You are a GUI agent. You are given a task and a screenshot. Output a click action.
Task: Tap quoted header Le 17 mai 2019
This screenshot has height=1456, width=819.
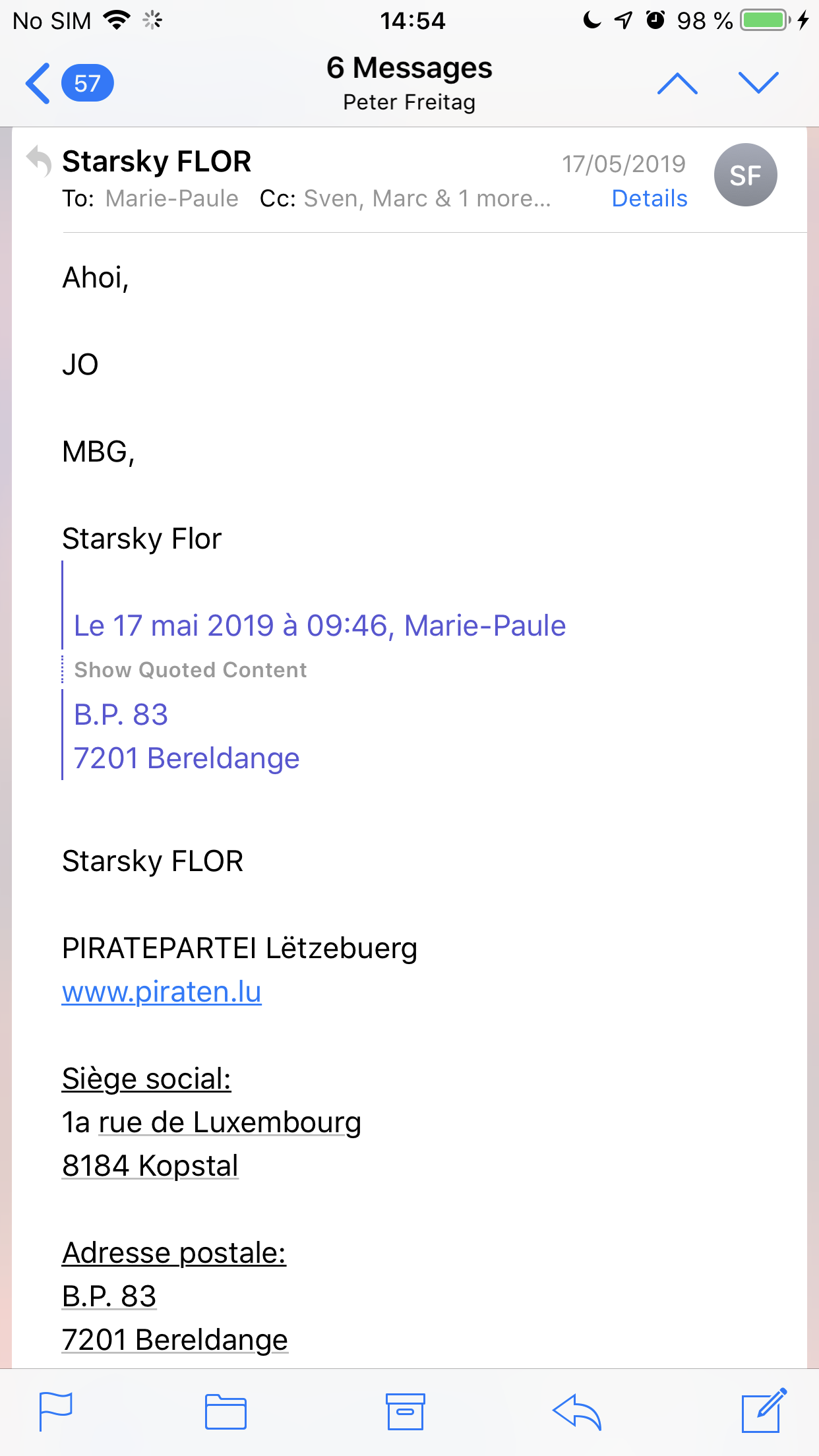tap(319, 626)
